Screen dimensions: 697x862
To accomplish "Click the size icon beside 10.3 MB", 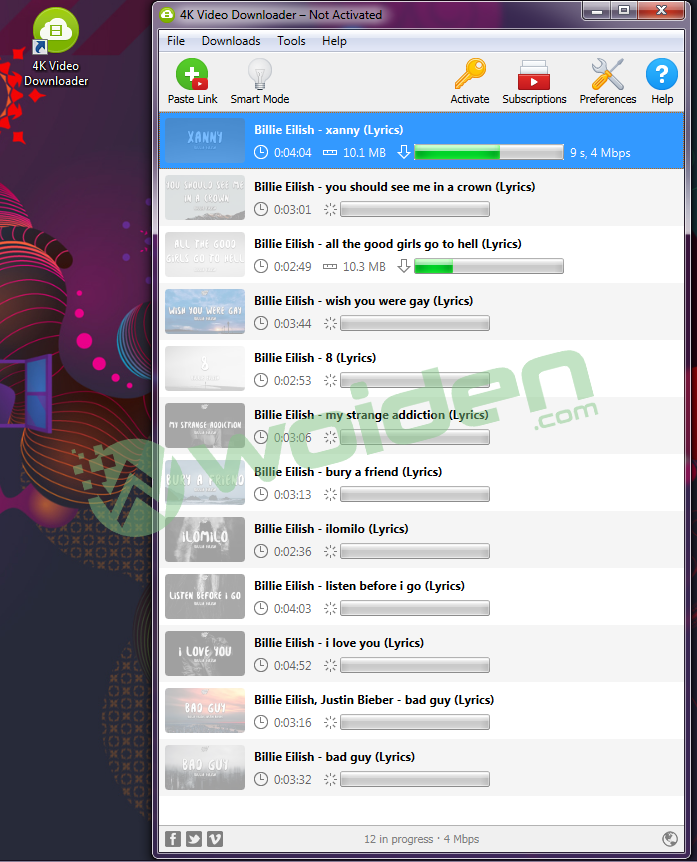I will click(x=330, y=267).
